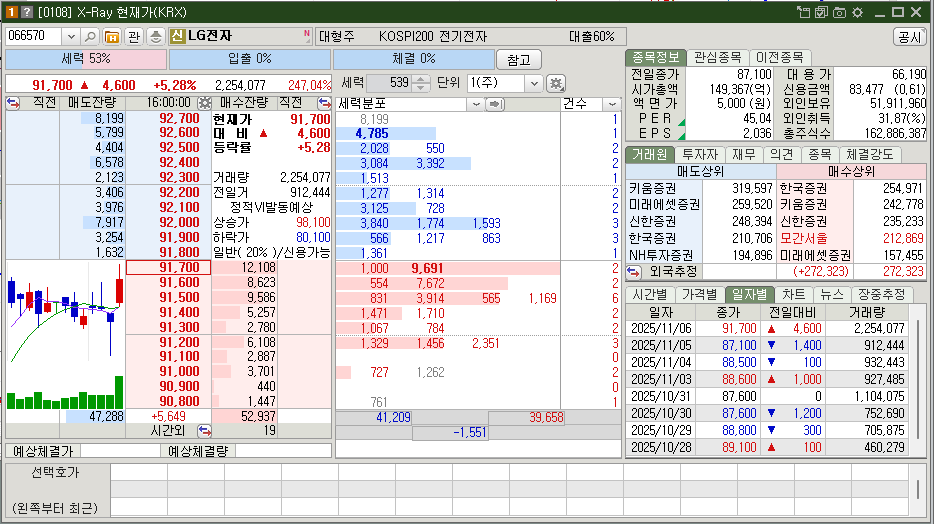This screenshot has height=524, width=934.
Task: Open order book gear settings next to 16:00:00
Action: 204,103
